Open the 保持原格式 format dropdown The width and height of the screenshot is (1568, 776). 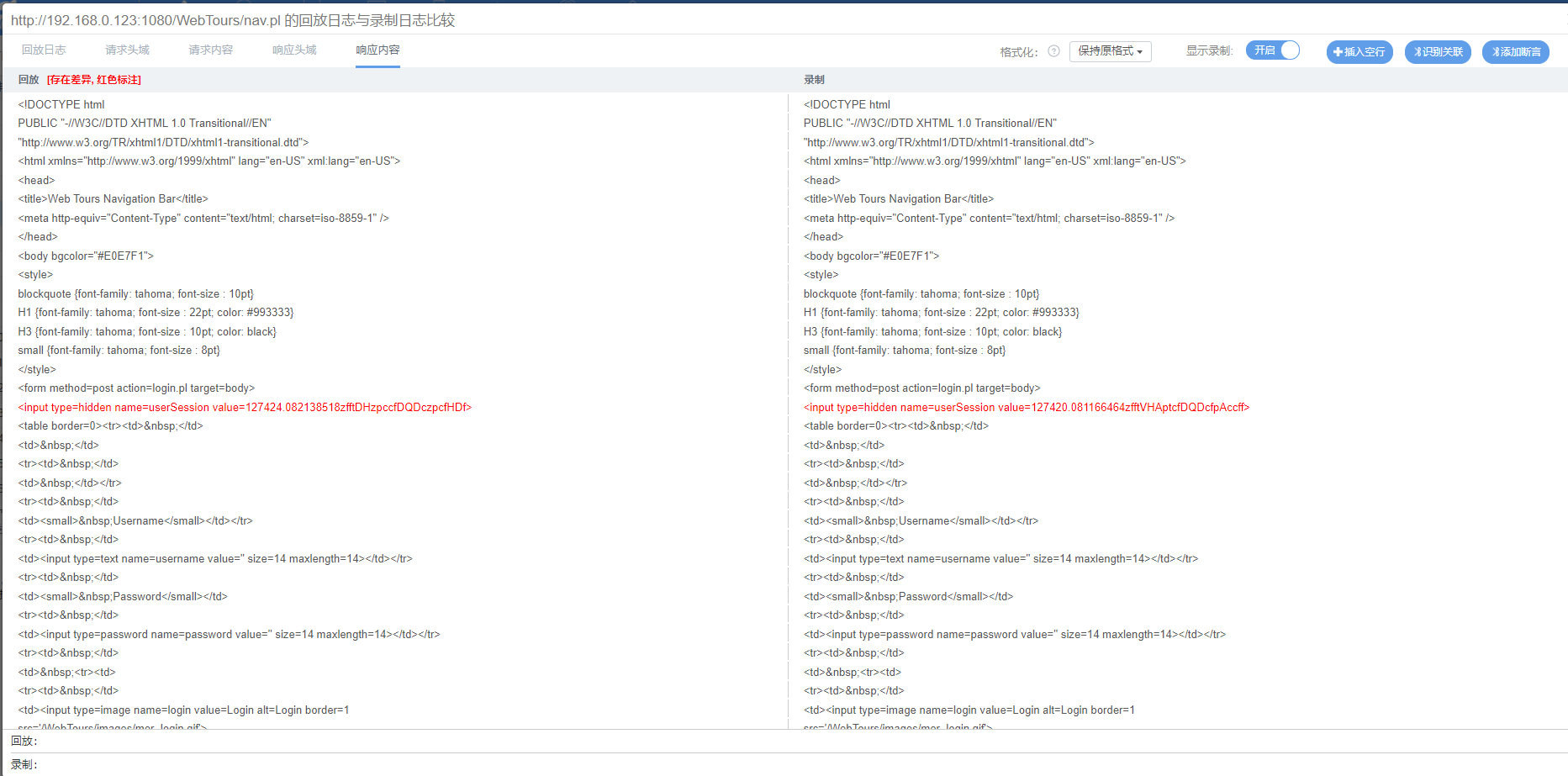tap(1110, 51)
